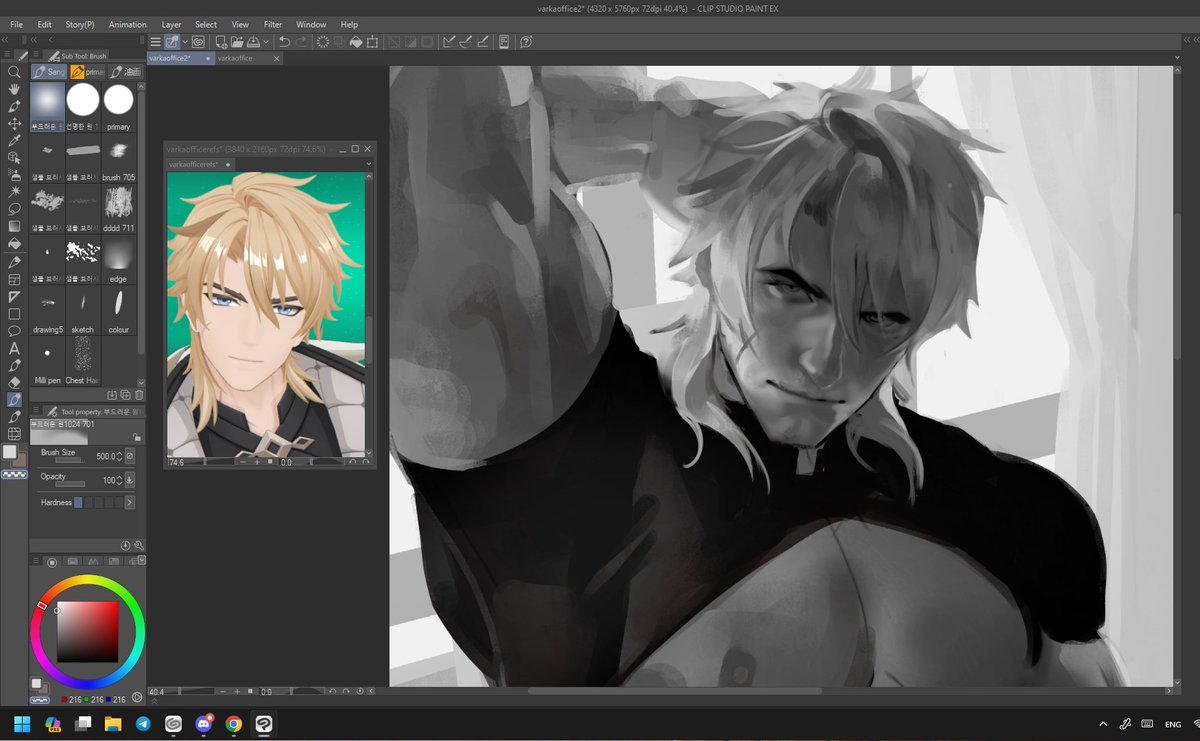Open the Tool property panel menu
Image resolution: width=1200 pixels, height=741 pixels.
pyautogui.click(x=36, y=411)
